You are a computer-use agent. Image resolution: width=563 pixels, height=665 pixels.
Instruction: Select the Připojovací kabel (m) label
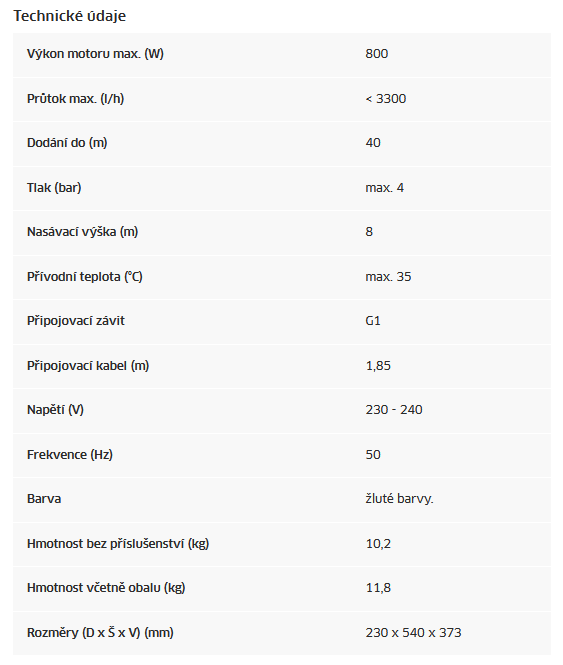tap(88, 366)
